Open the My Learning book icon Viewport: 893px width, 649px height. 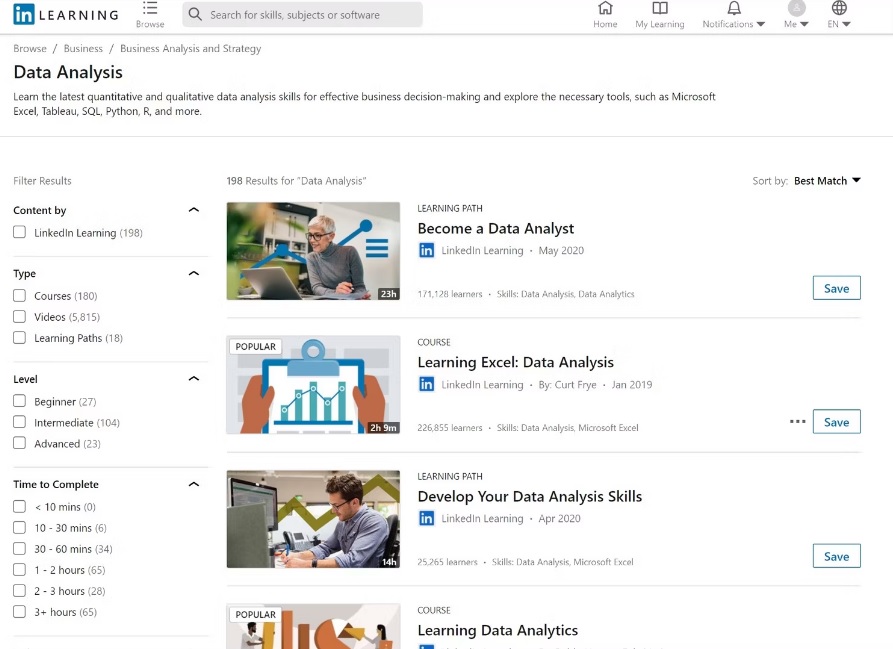[659, 8]
